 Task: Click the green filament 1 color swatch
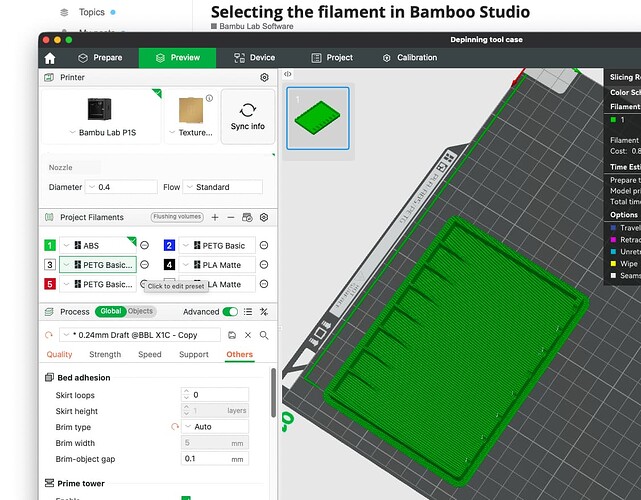point(50,245)
